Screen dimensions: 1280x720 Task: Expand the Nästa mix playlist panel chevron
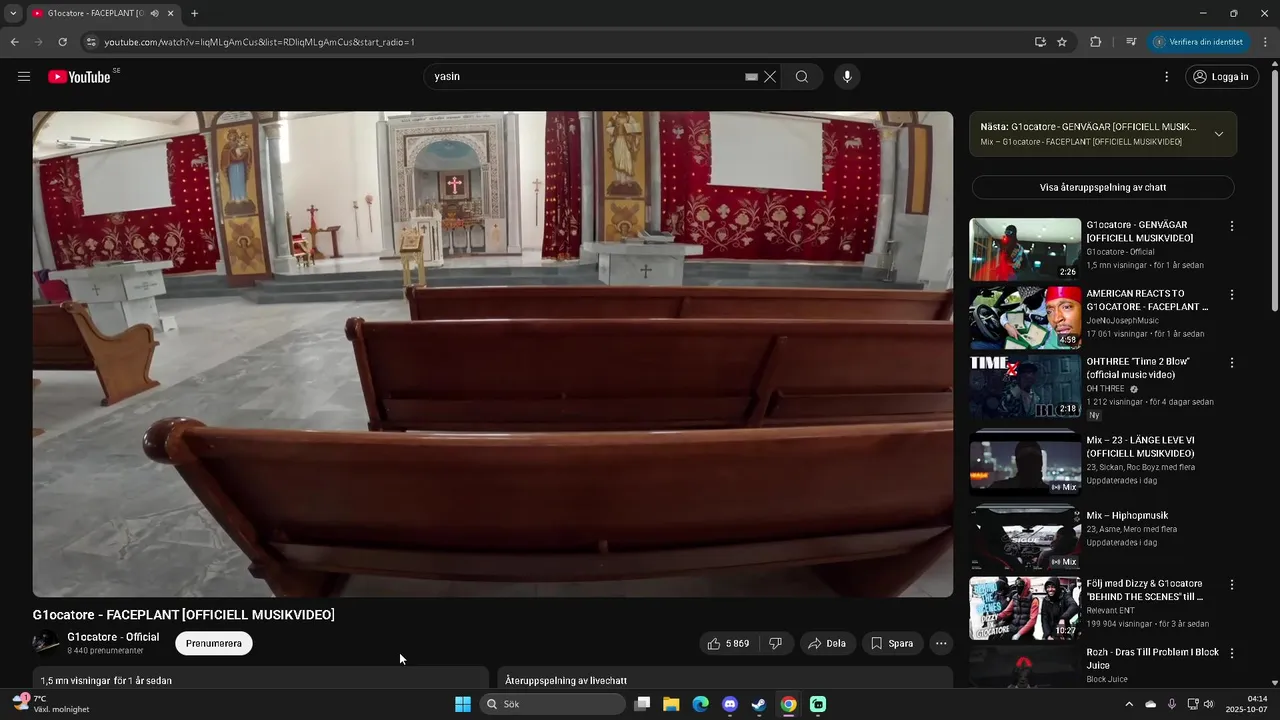pos(1218,134)
